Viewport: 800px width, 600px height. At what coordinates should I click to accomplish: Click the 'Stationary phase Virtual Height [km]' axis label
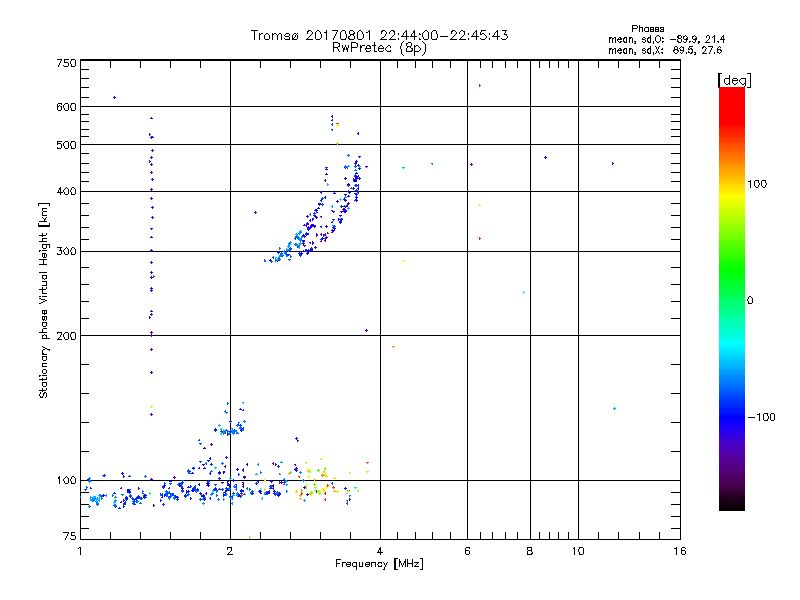(x=44, y=301)
